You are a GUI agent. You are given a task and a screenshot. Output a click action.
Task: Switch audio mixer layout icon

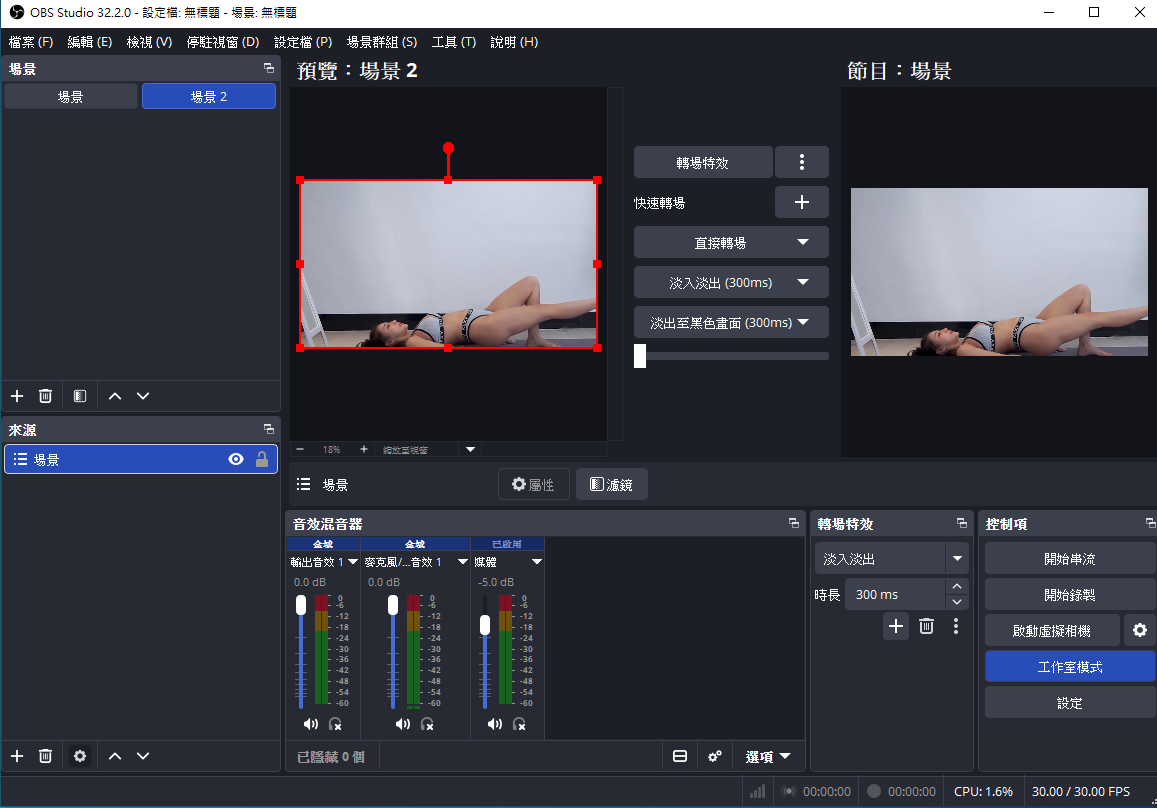tap(680, 756)
